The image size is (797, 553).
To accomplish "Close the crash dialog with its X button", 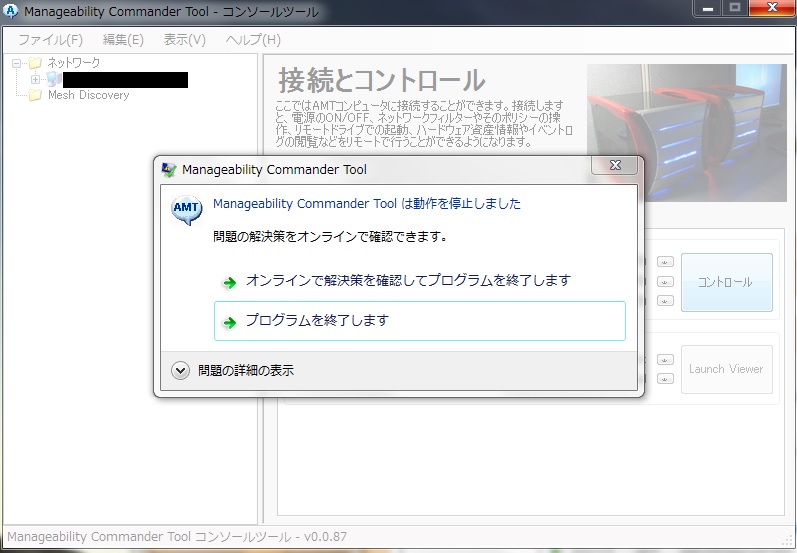I will 615,165.
